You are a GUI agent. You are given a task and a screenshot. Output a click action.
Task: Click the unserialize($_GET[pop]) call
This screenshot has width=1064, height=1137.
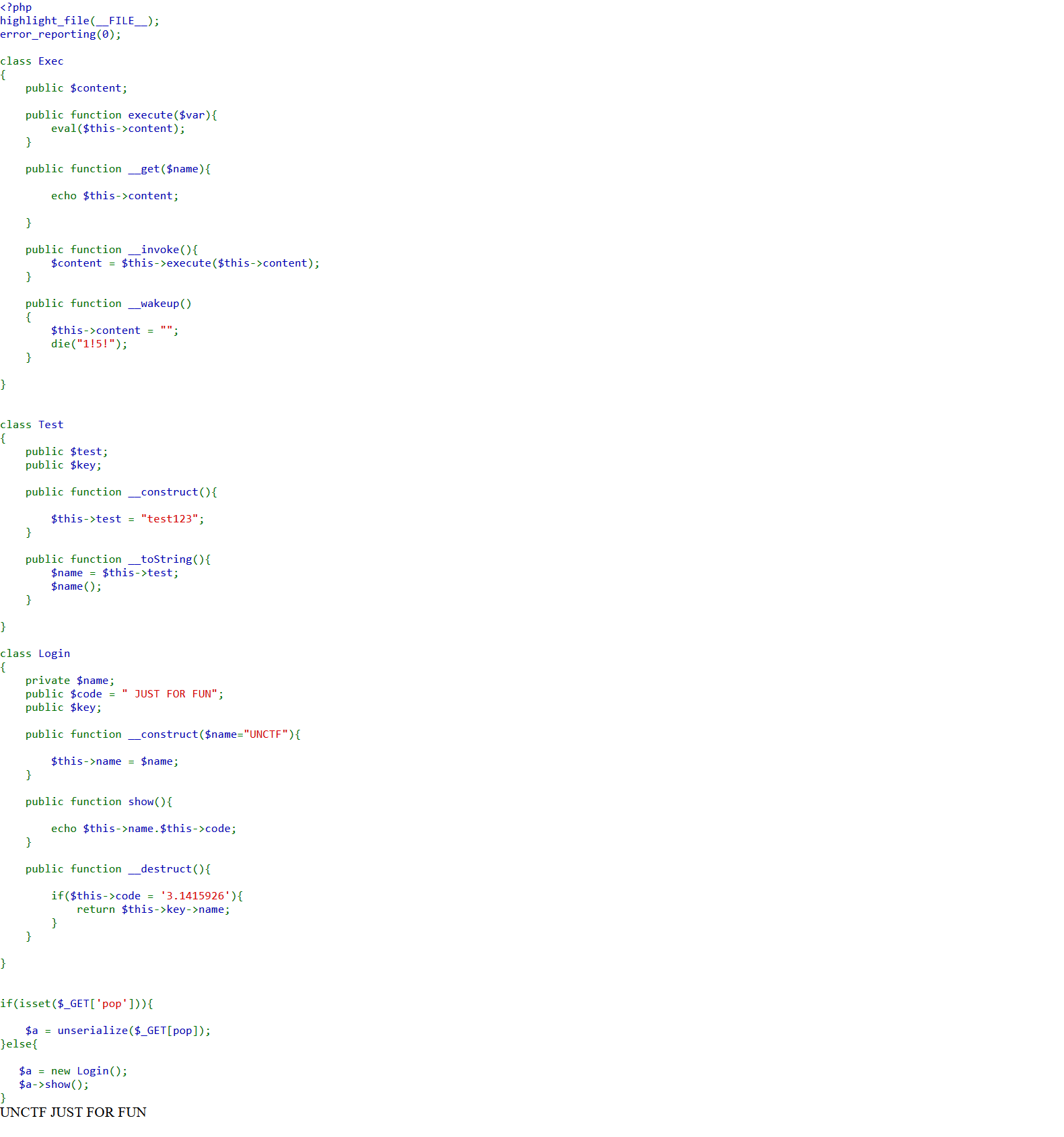pos(133,1031)
